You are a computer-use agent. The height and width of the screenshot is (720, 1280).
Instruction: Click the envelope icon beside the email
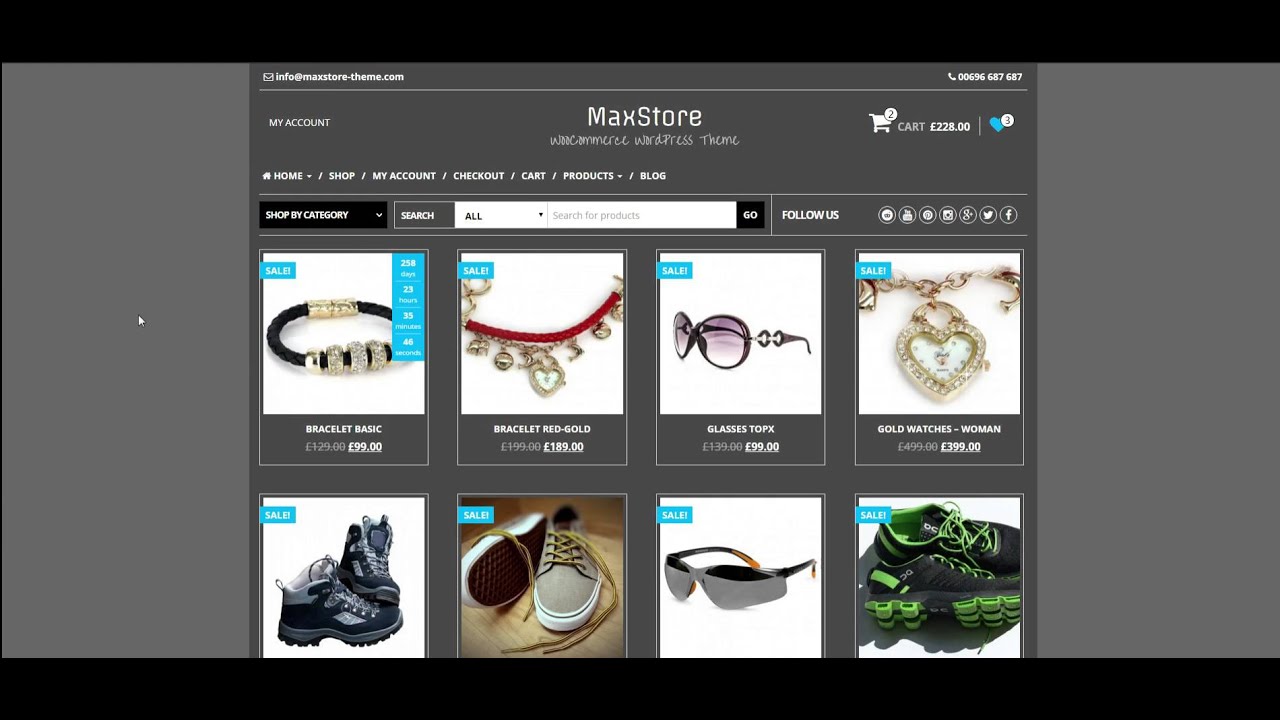[x=268, y=77]
